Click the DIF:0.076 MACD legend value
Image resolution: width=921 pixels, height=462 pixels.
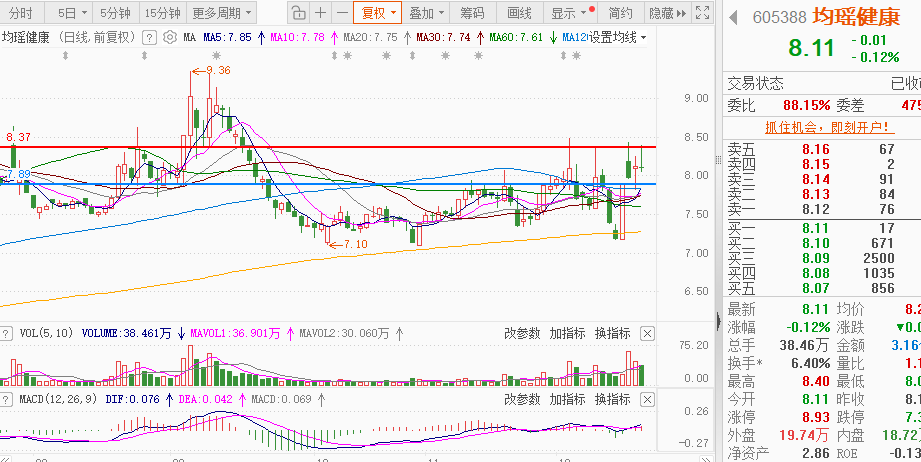(132, 400)
